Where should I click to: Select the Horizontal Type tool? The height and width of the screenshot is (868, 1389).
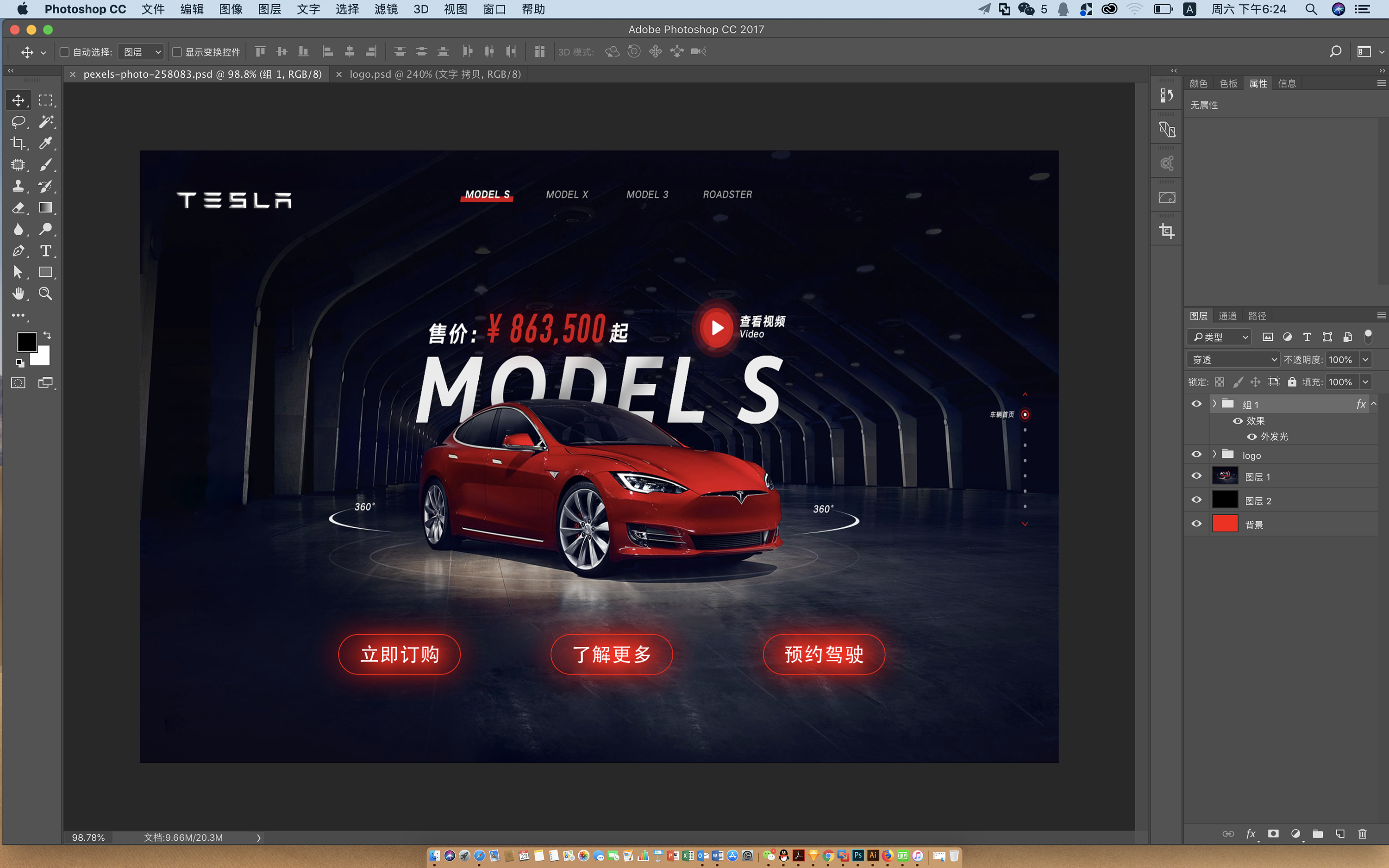(x=46, y=251)
